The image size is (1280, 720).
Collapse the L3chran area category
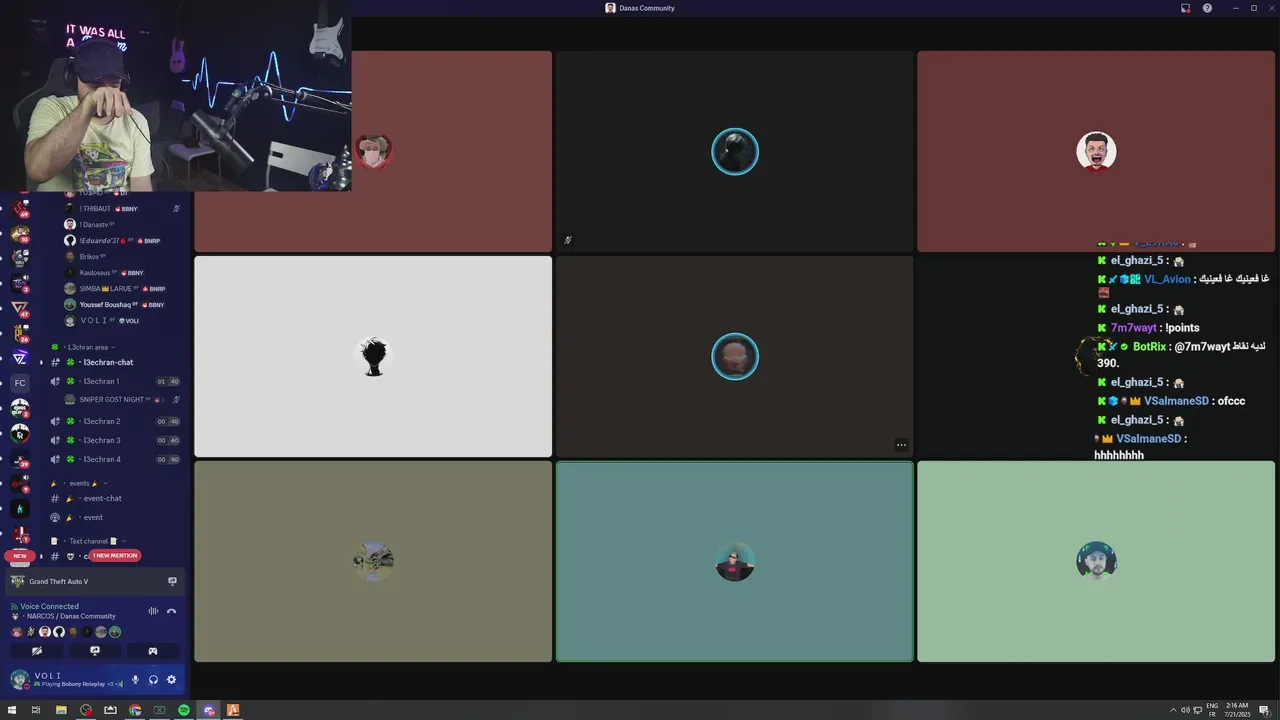(x=87, y=347)
